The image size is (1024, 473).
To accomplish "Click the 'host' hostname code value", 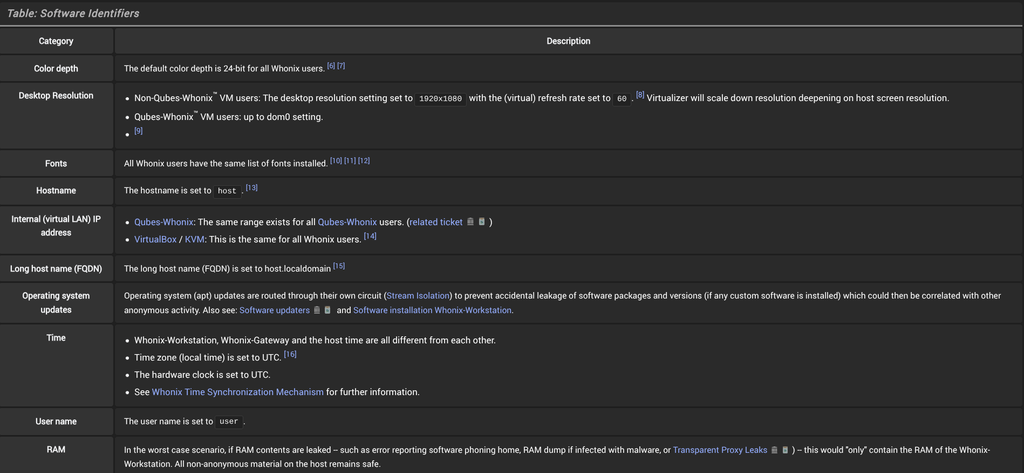I will [227, 191].
